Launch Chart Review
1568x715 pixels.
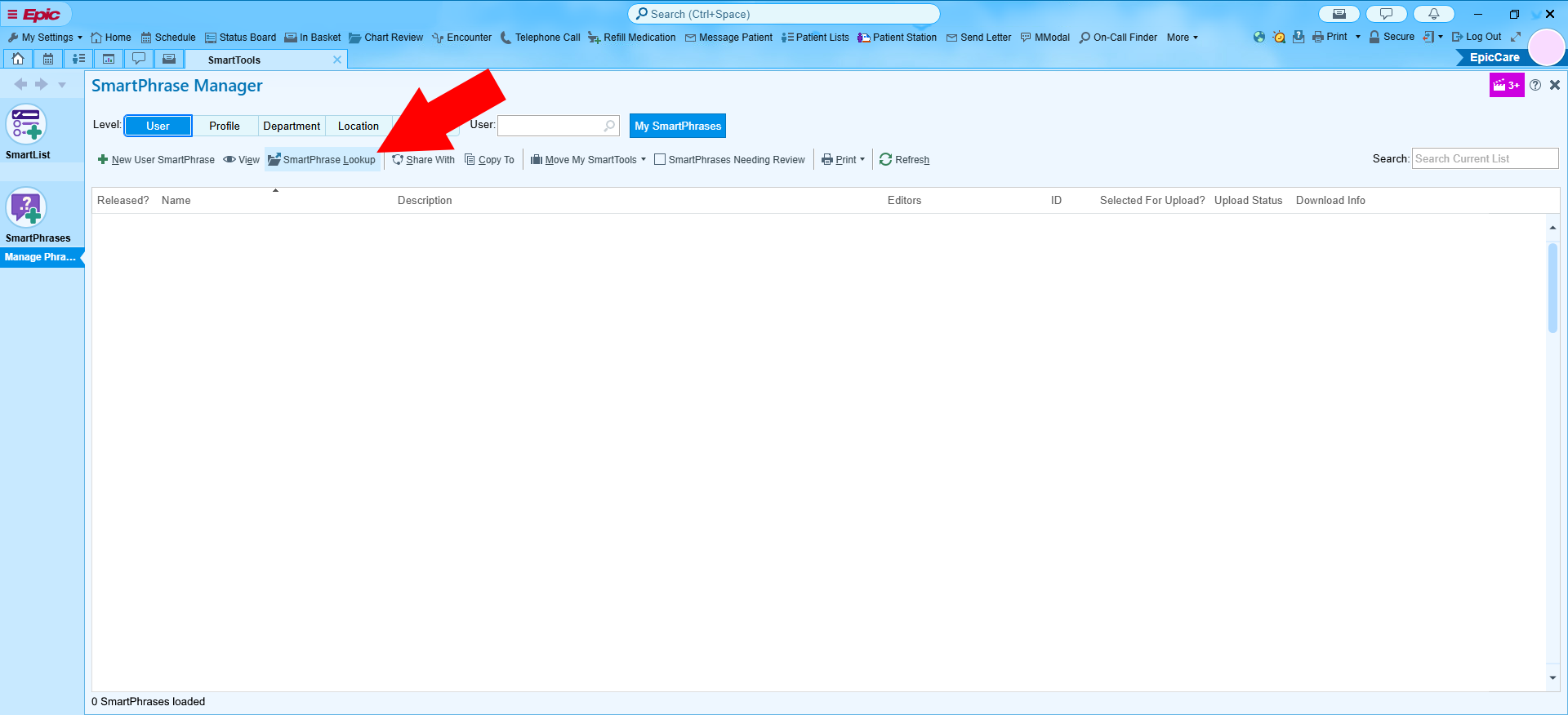[386, 38]
